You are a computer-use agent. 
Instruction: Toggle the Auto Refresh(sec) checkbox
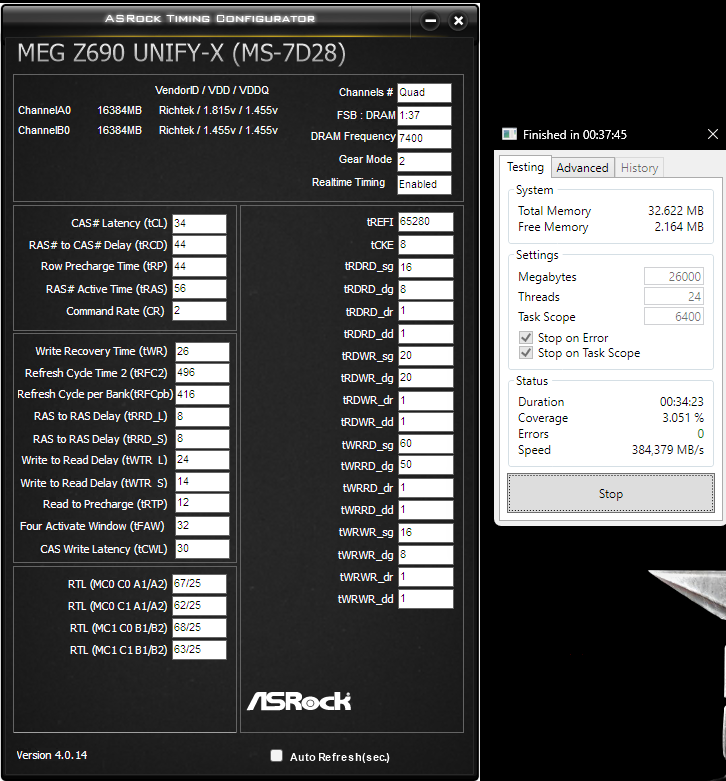pyautogui.click(x=276, y=756)
